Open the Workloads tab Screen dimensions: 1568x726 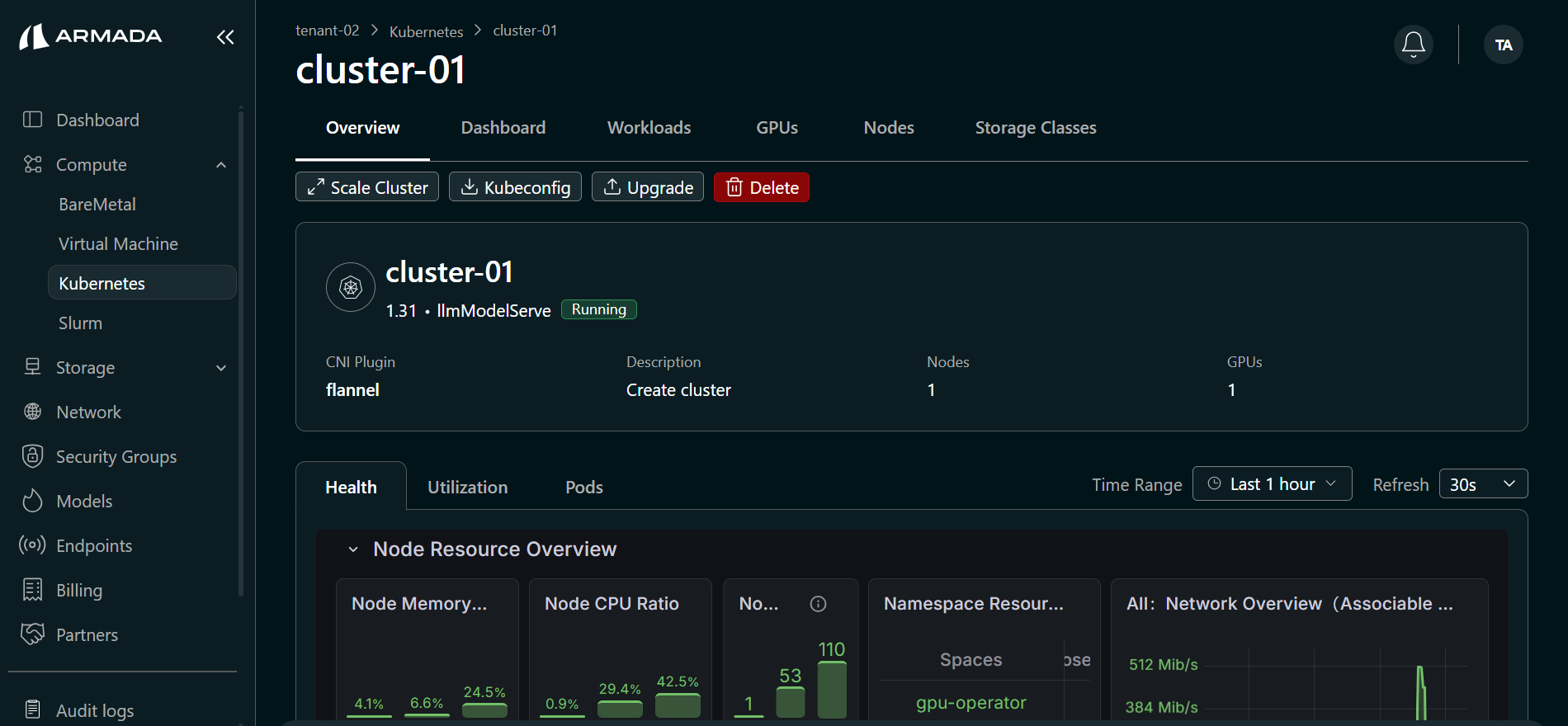click(x=649, y=128)
